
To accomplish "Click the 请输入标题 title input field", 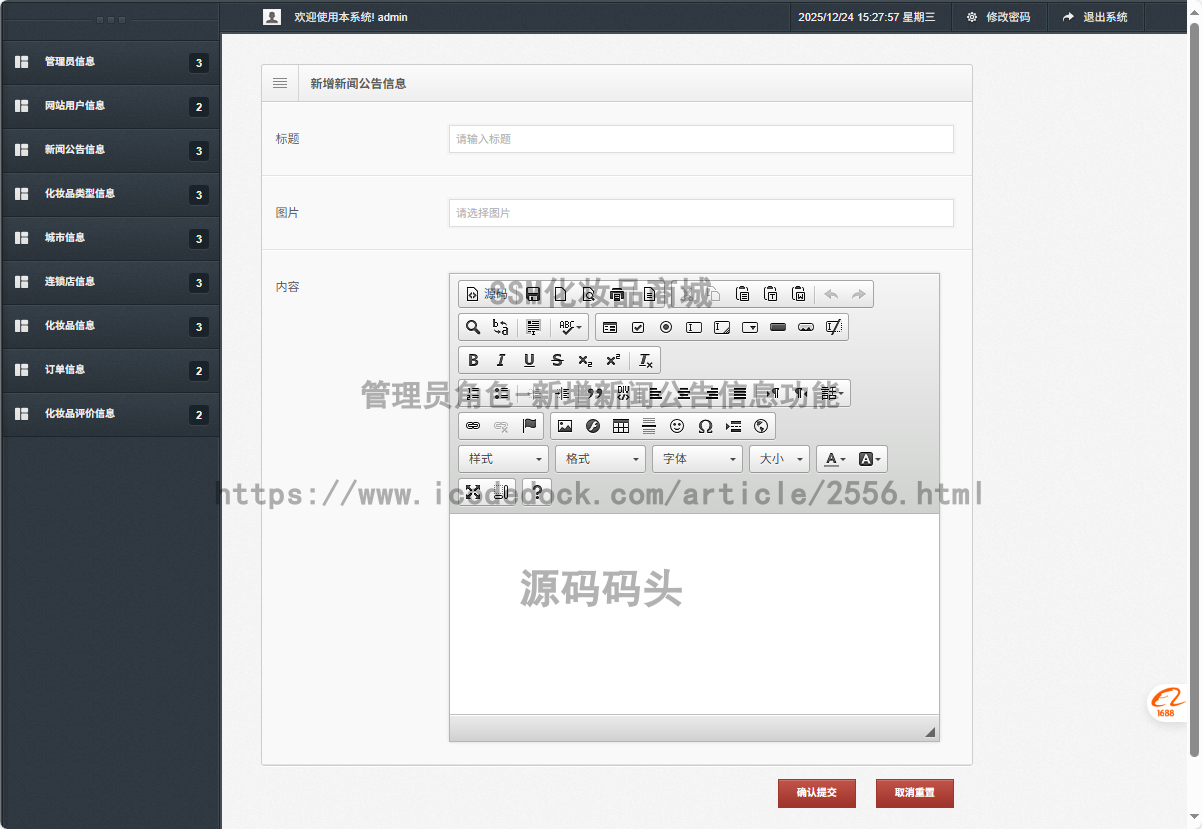I will point(700,139).
